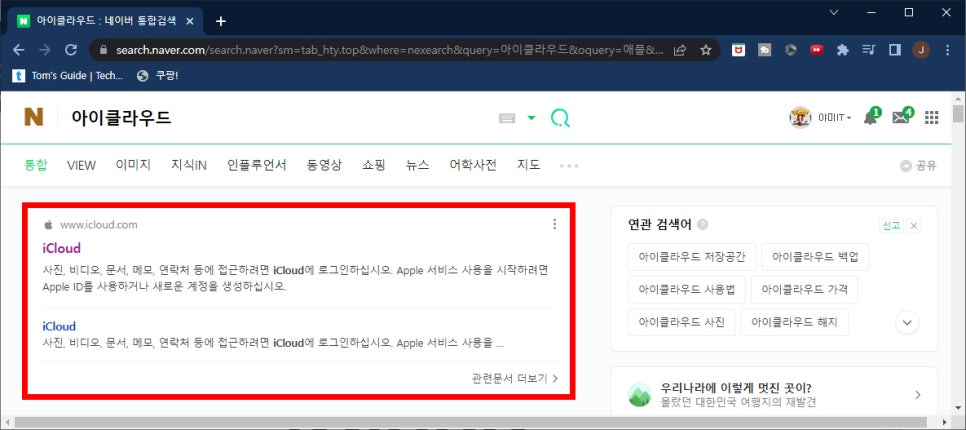Click the Naver N logo
Viewport: 966px width, 430px height.
pos(33,117)
